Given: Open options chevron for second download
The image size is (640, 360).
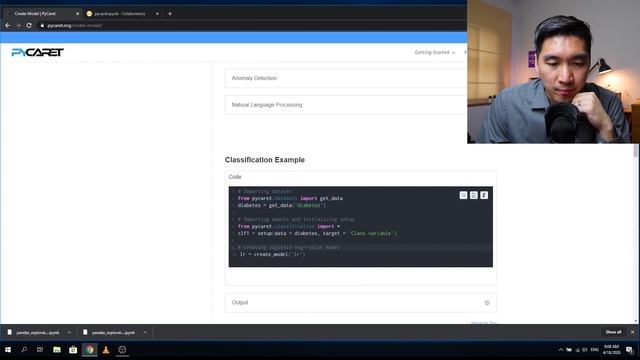Looking at the screenshot, I should [145, 332].
